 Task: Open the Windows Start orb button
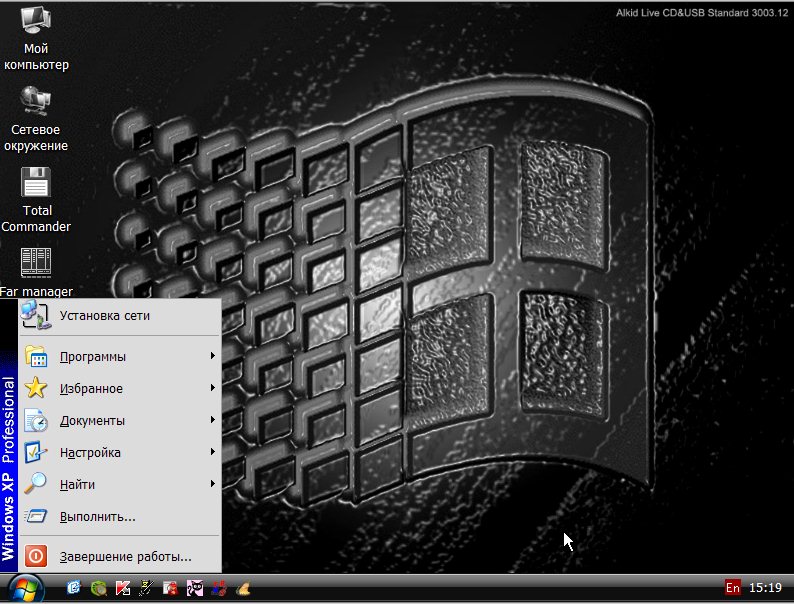tap(24, 589)
